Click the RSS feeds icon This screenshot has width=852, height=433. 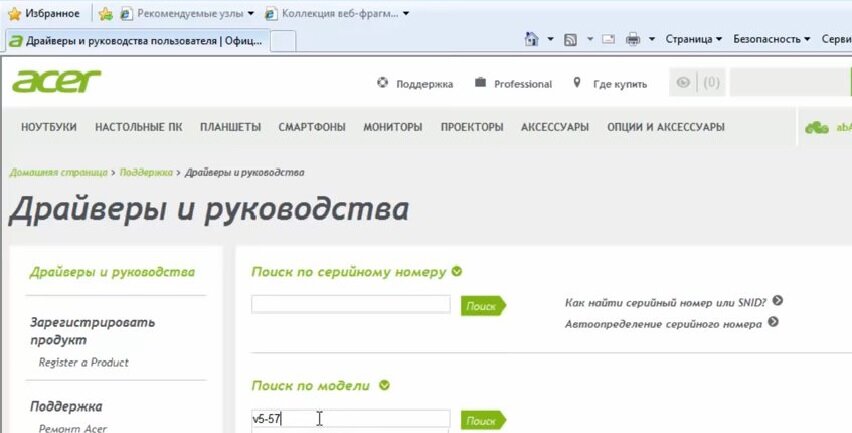(x=570, y=39)
